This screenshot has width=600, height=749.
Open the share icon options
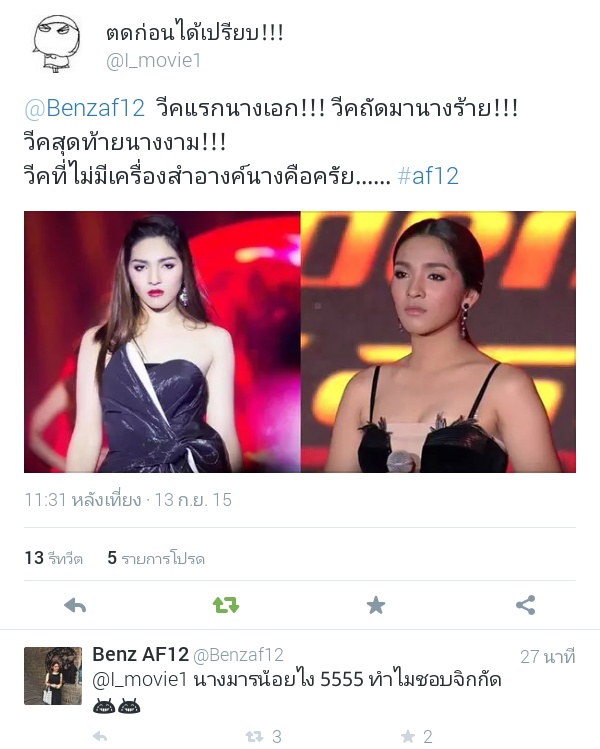525,605
